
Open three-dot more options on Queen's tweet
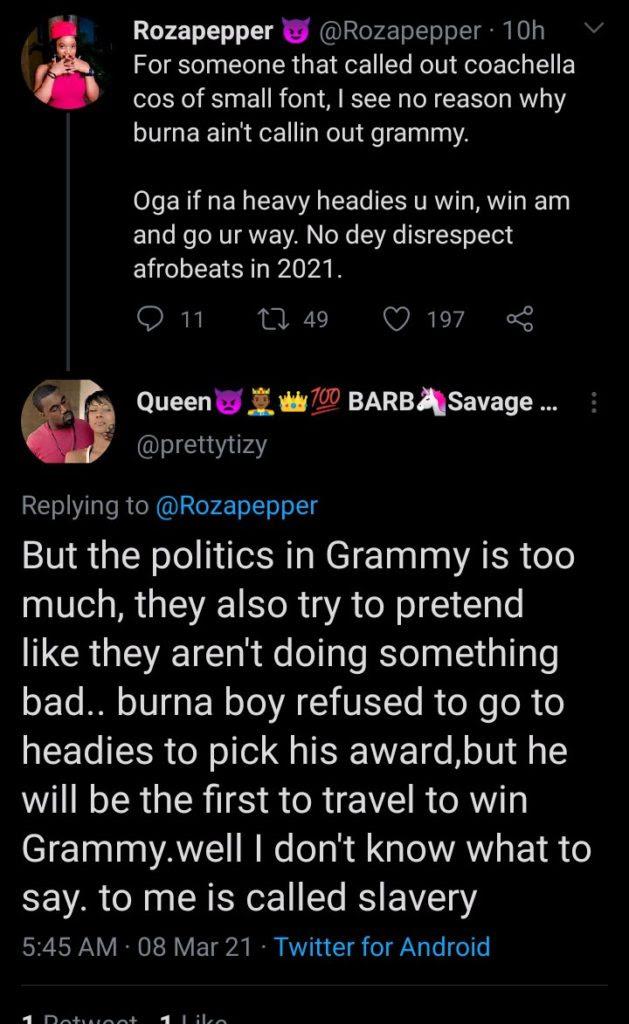[596, 403]
